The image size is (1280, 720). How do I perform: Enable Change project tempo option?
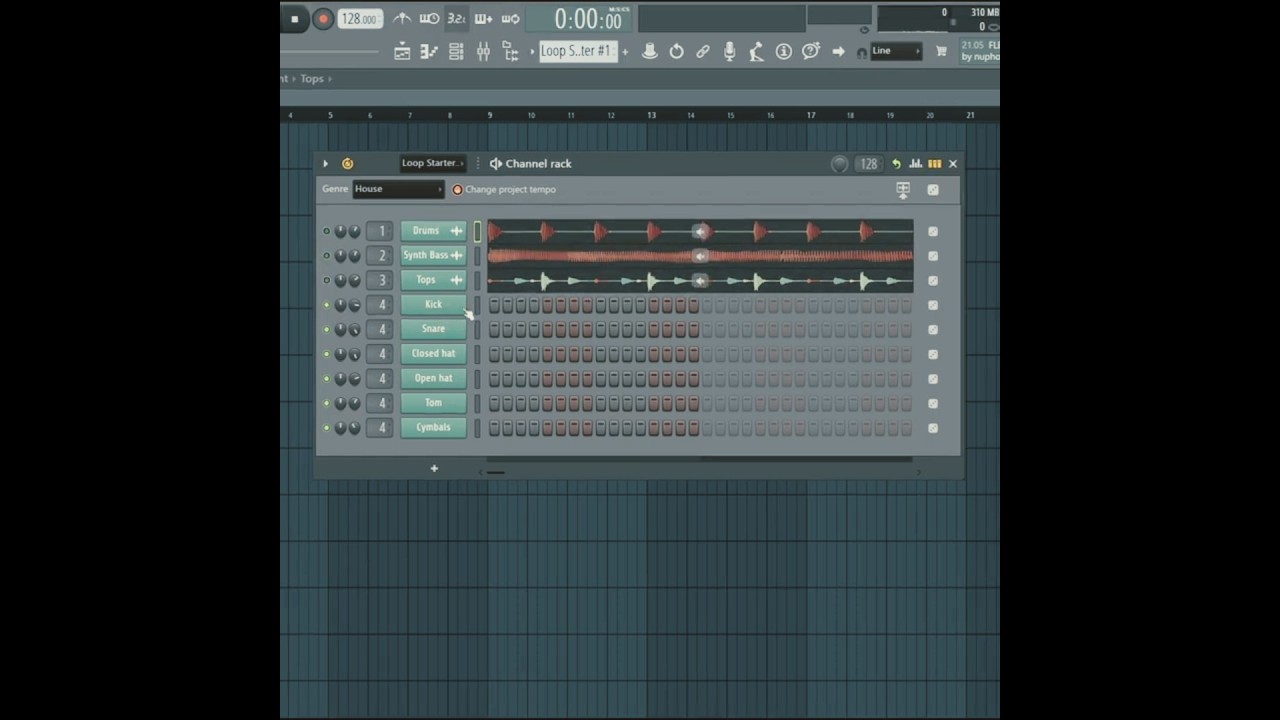coord(504,189)
